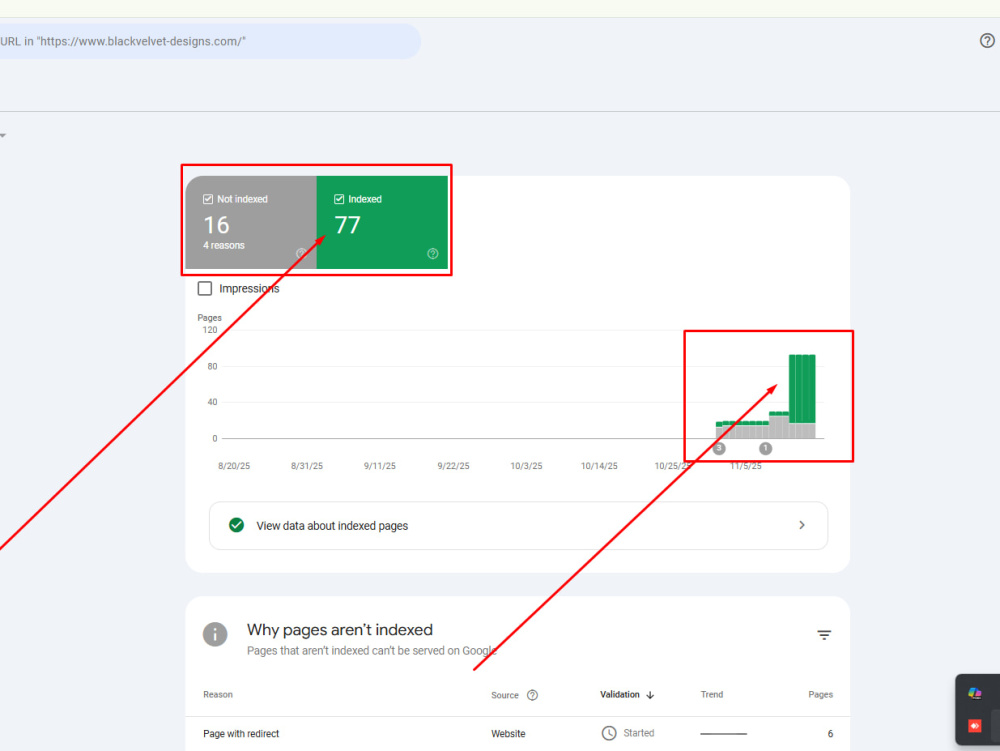Toggle the Indexed checkbox
Image resolution: width=1000 pixels, height=751 pixels.
(x=339, y=199)
